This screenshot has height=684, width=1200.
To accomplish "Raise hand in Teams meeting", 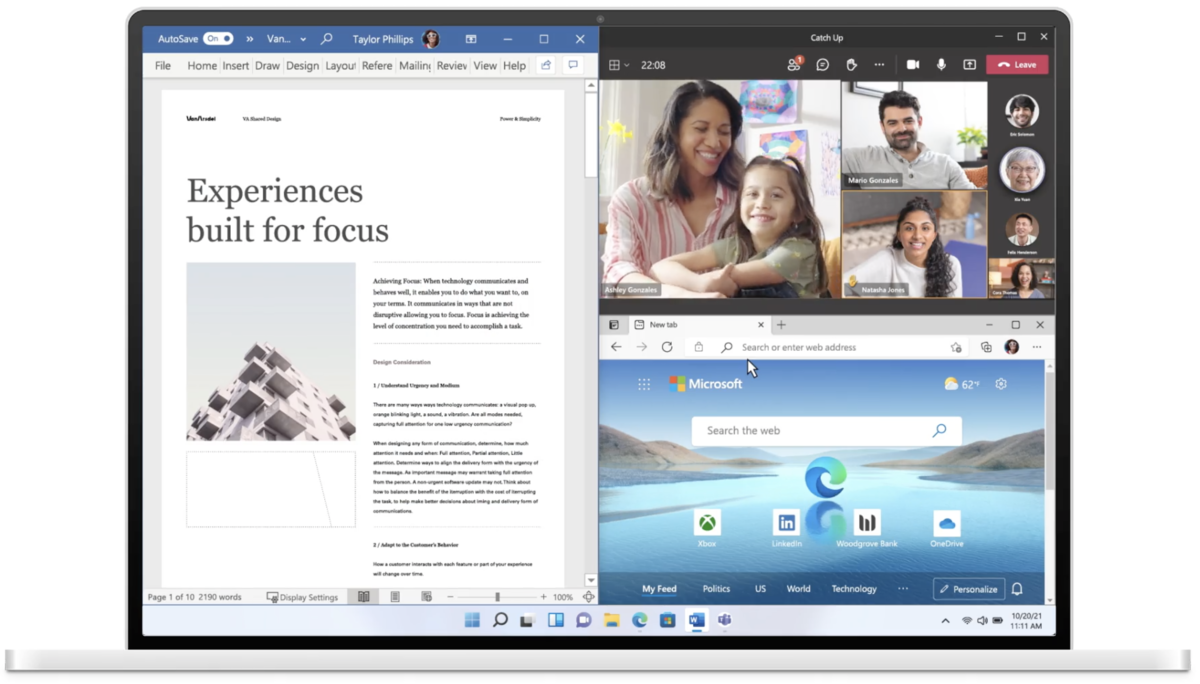I will [851, 65].
